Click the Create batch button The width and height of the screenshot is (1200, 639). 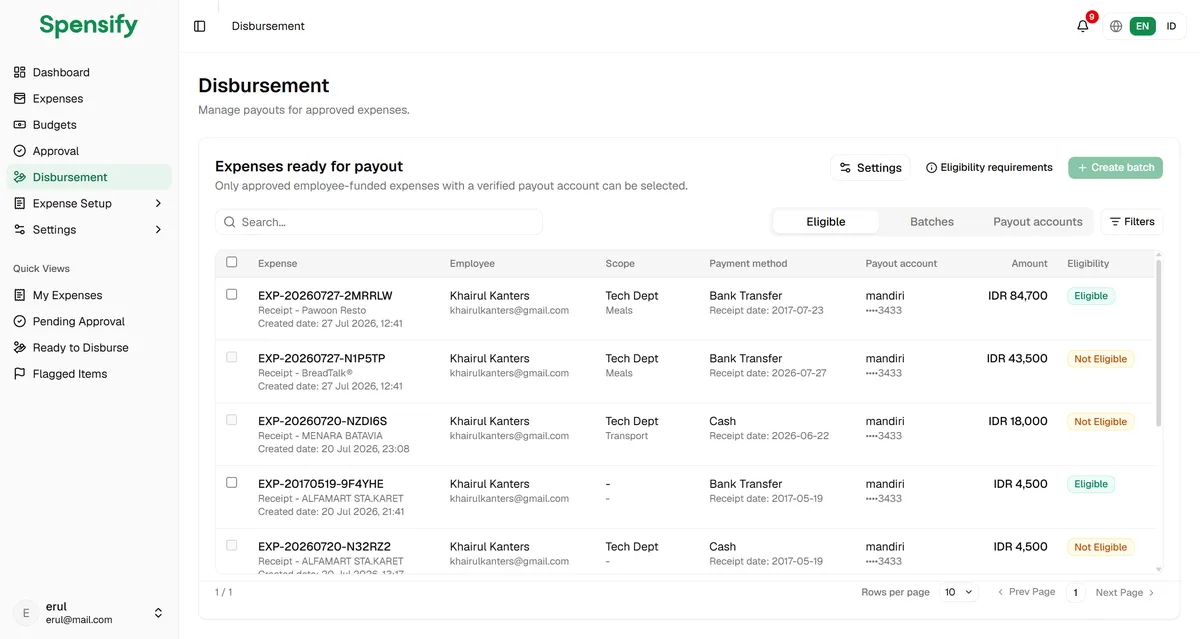pyautogui.click(x=1115, y=168)
